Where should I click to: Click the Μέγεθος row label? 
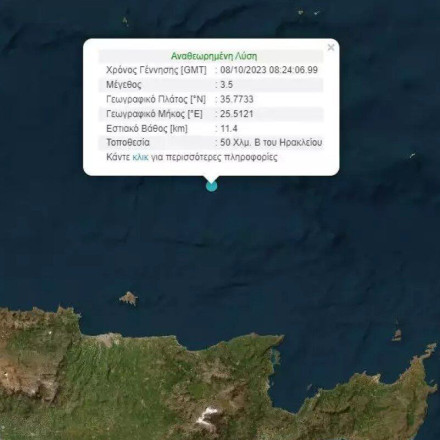(124, 85)
